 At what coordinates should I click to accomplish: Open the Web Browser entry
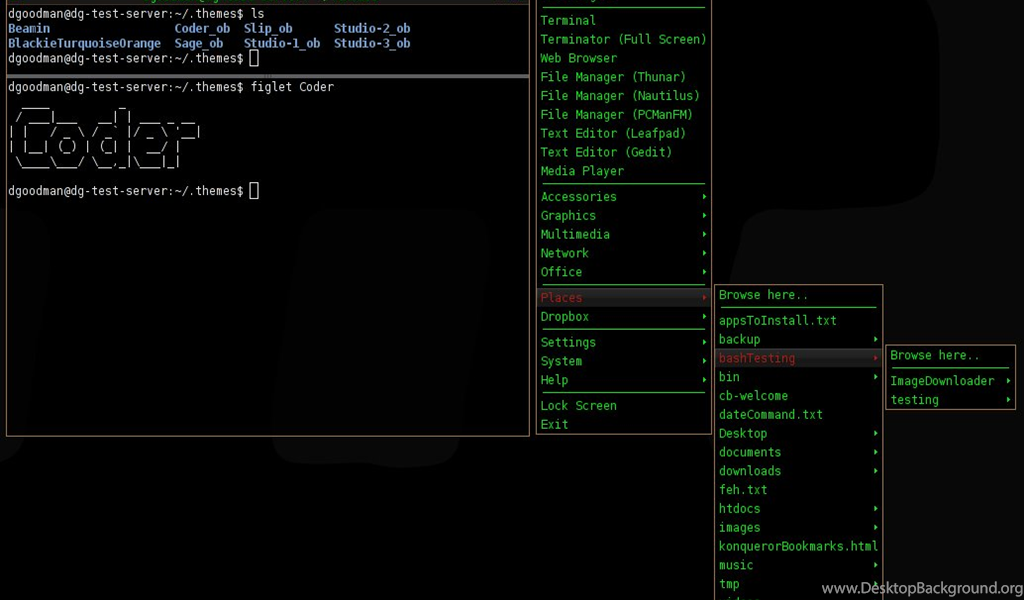tap(623, 59)
